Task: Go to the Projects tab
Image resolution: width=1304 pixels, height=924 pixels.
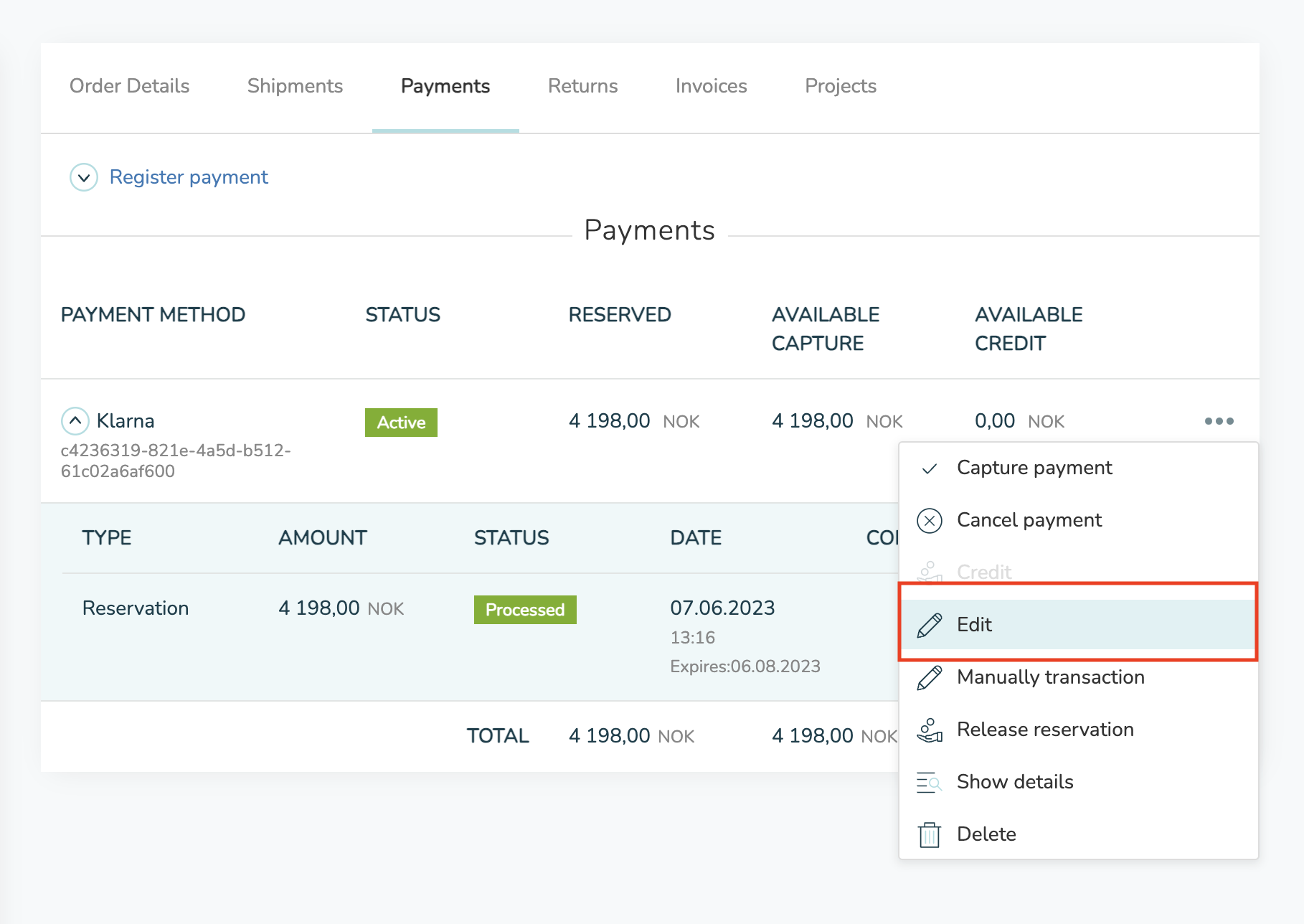Action: [x=841, y=86]
